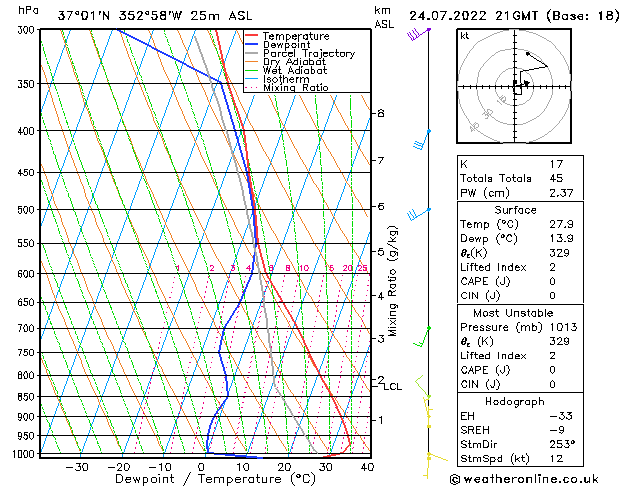Click the blue wind barb at 400 hPa

[422, 139]
